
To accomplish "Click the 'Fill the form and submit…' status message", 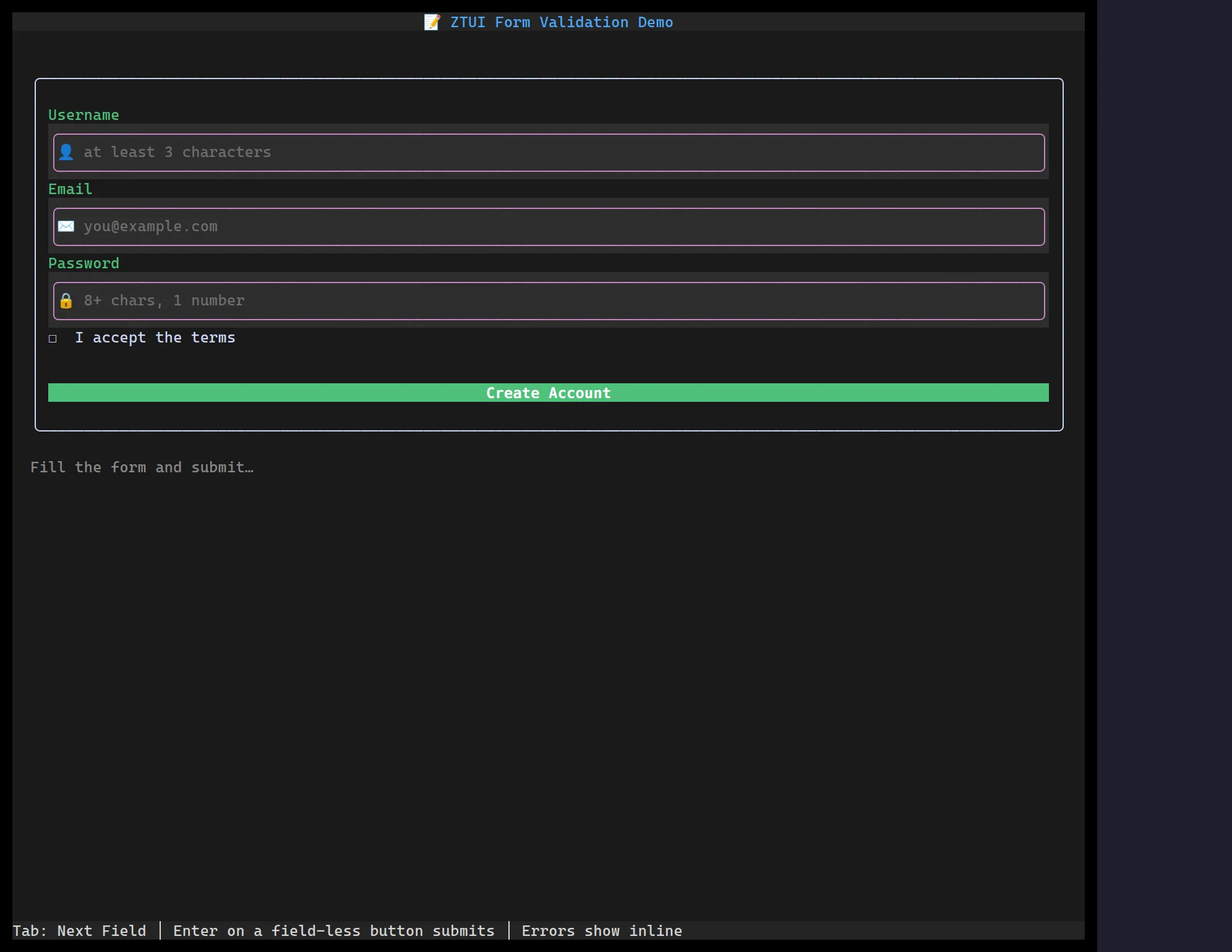I will tap(142, 467).
